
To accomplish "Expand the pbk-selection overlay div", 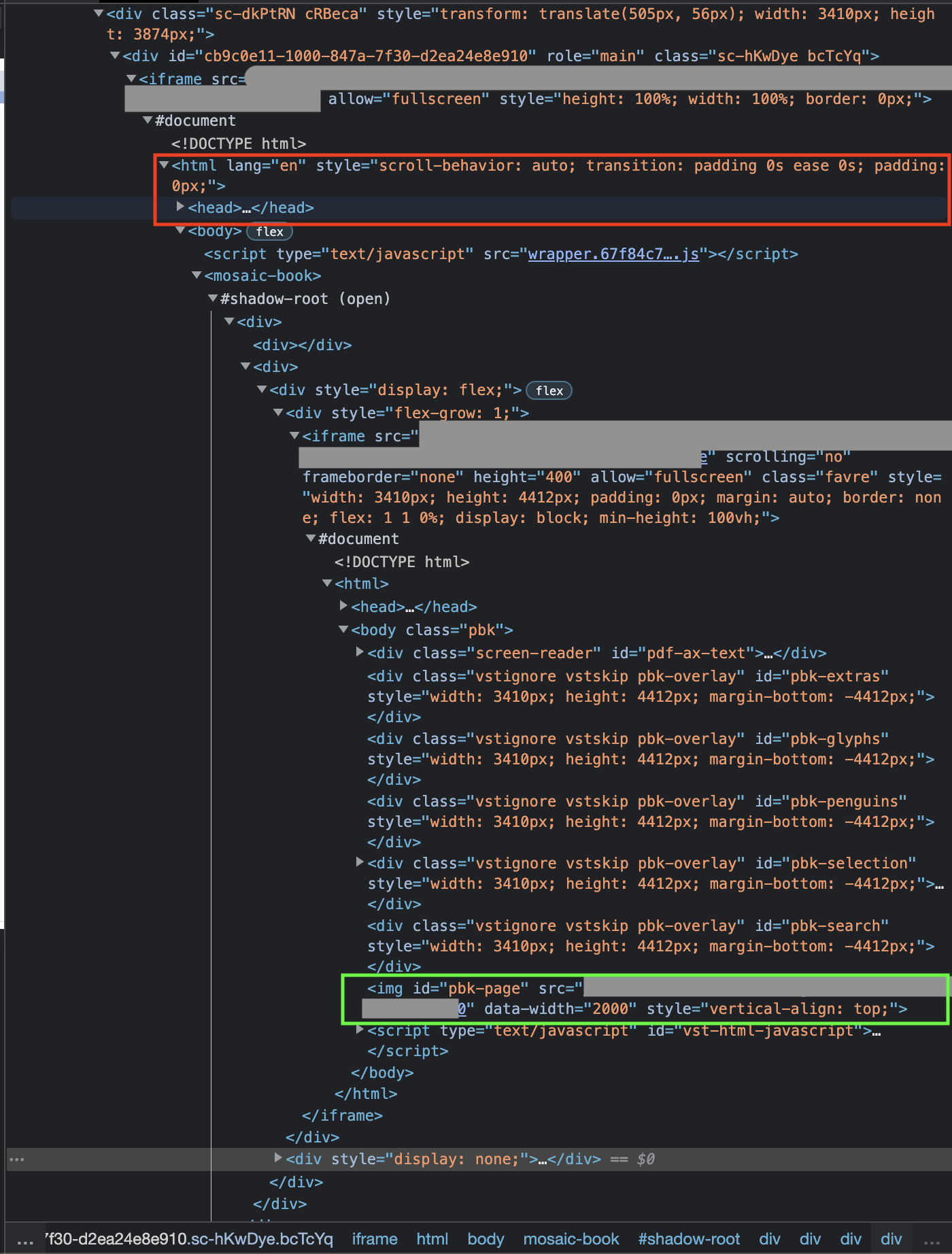I will 360,862.
